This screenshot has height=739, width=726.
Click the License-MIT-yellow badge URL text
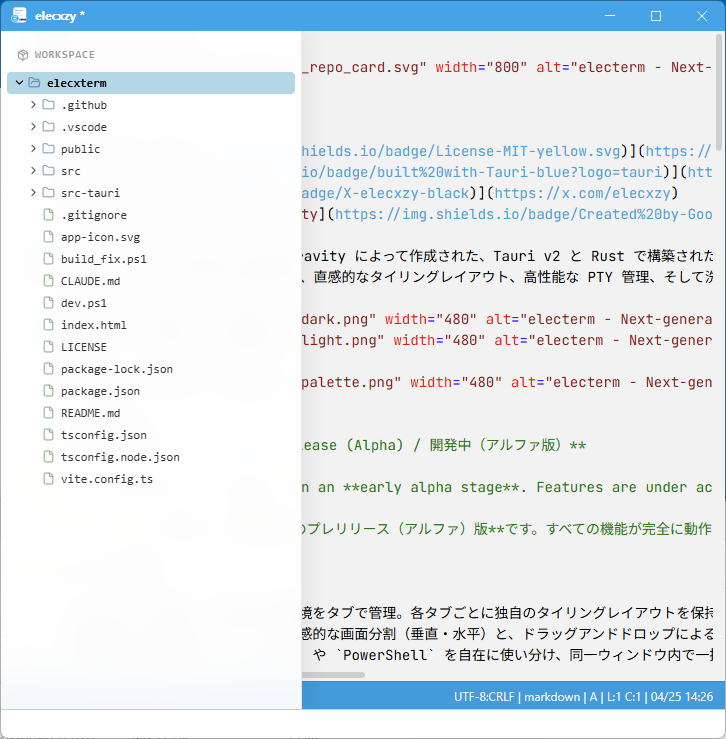(x=462, y=151)
